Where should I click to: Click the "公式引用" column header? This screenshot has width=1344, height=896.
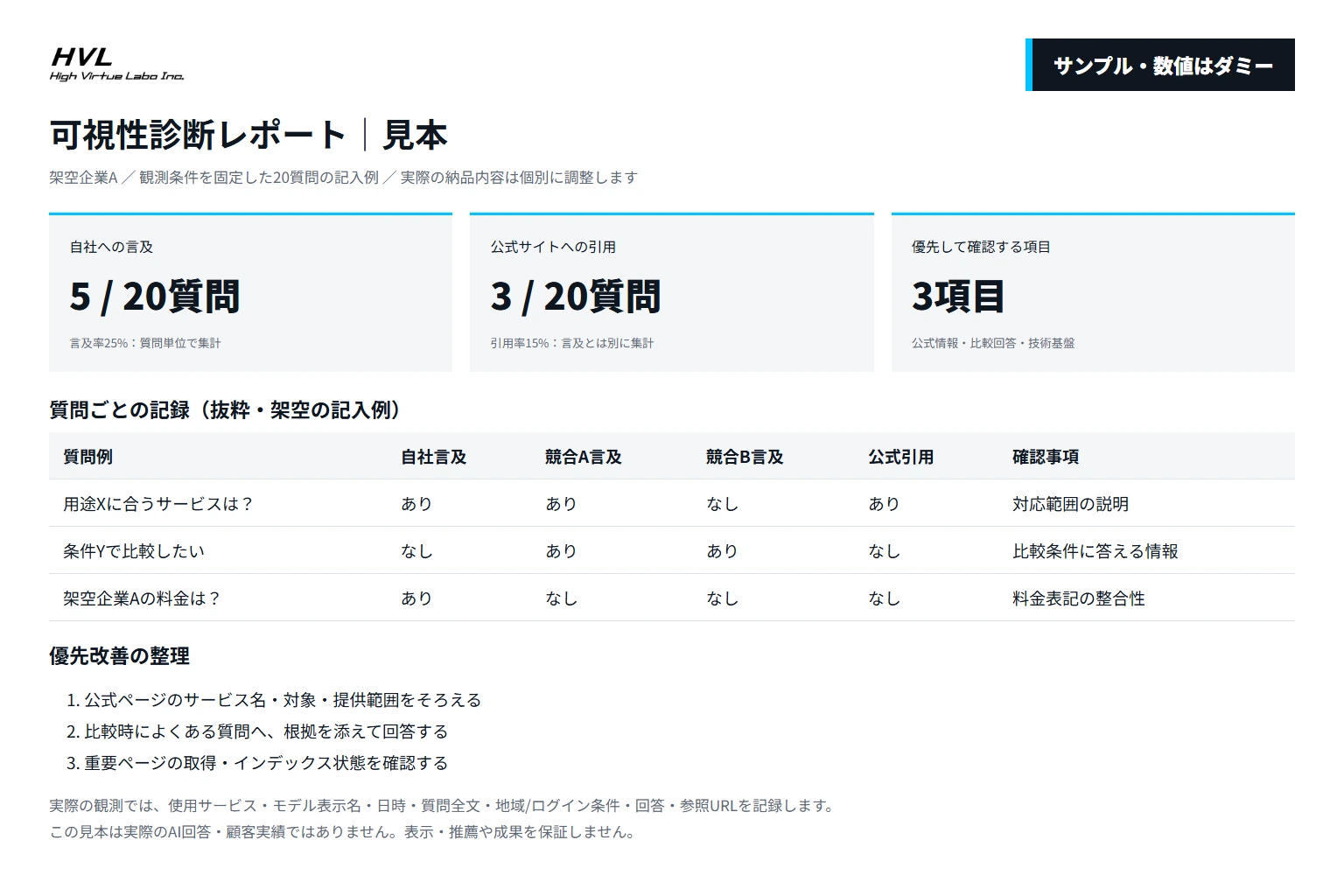point(901,457)
